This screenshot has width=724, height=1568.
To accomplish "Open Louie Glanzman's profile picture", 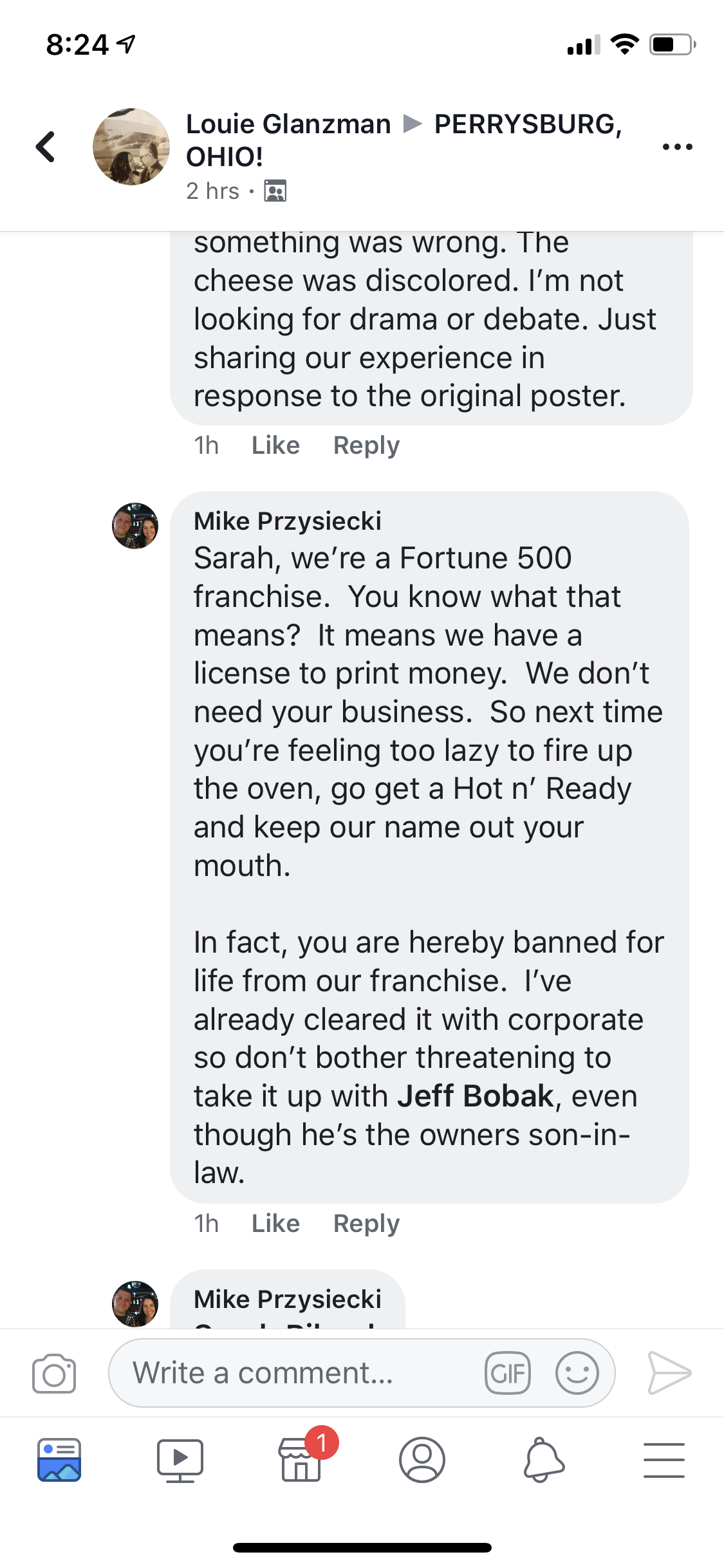I will (x=131, y=147).
